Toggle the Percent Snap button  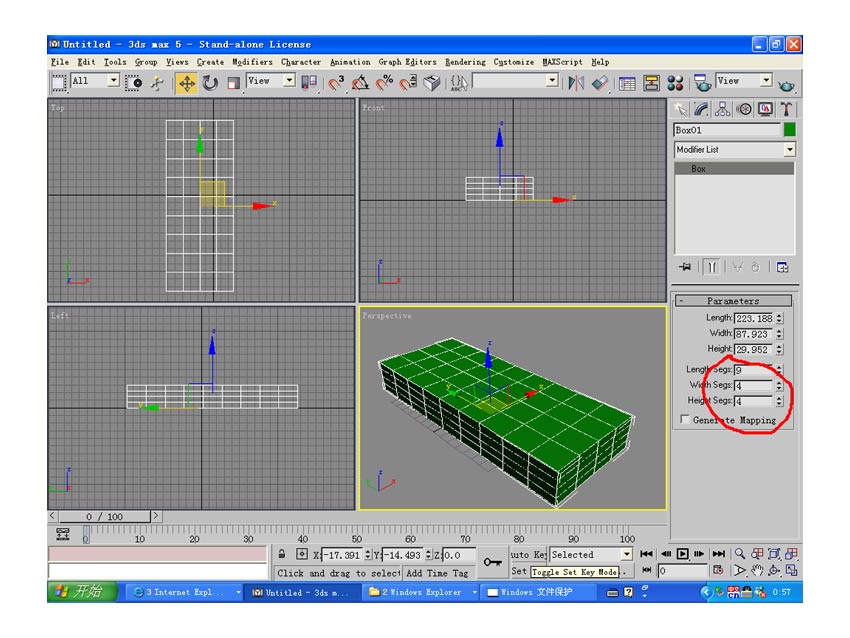384,83
